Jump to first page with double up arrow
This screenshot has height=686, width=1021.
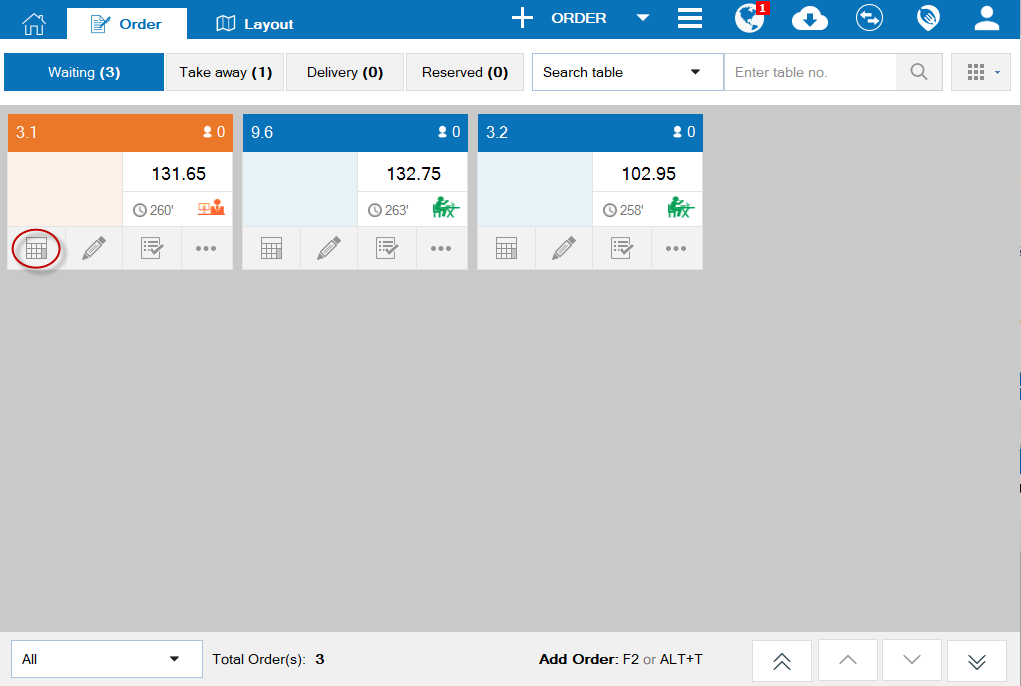click(x=781, y=661)
